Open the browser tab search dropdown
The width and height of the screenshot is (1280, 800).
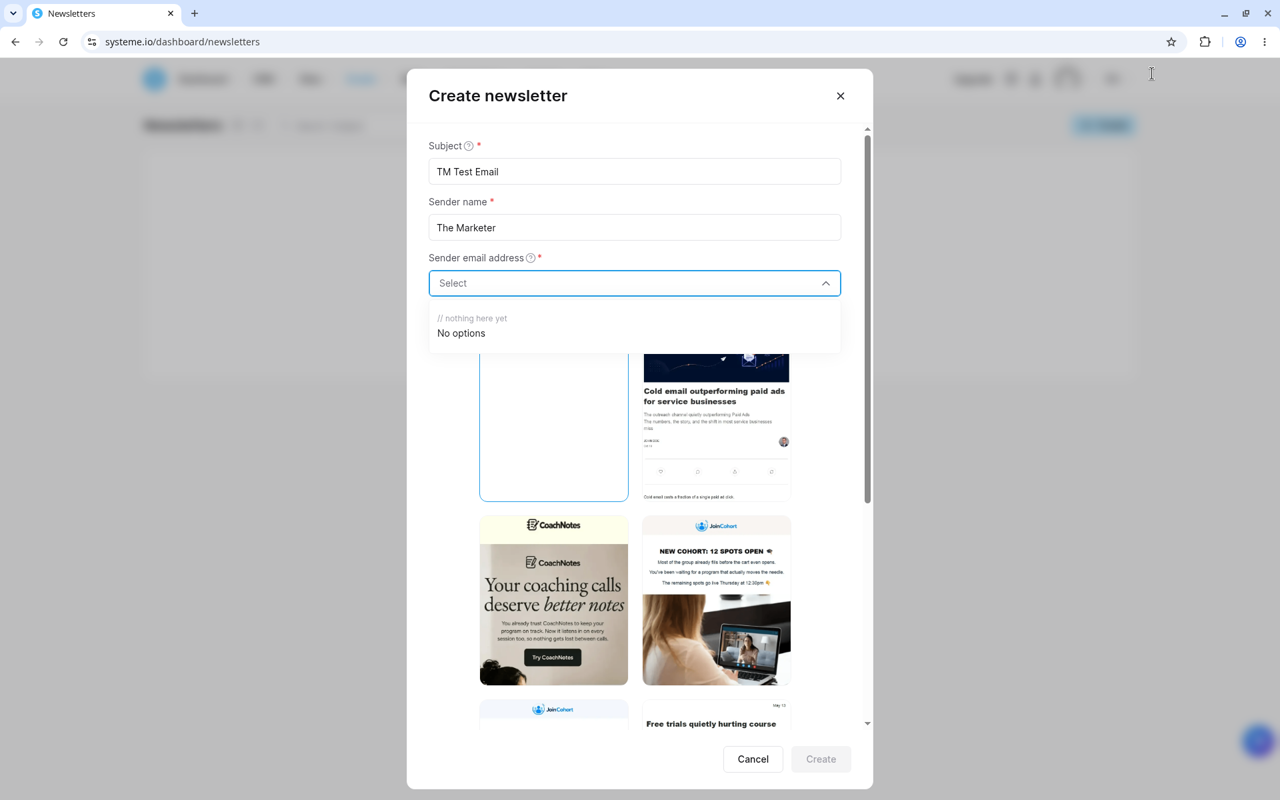(x=13, y=14)
